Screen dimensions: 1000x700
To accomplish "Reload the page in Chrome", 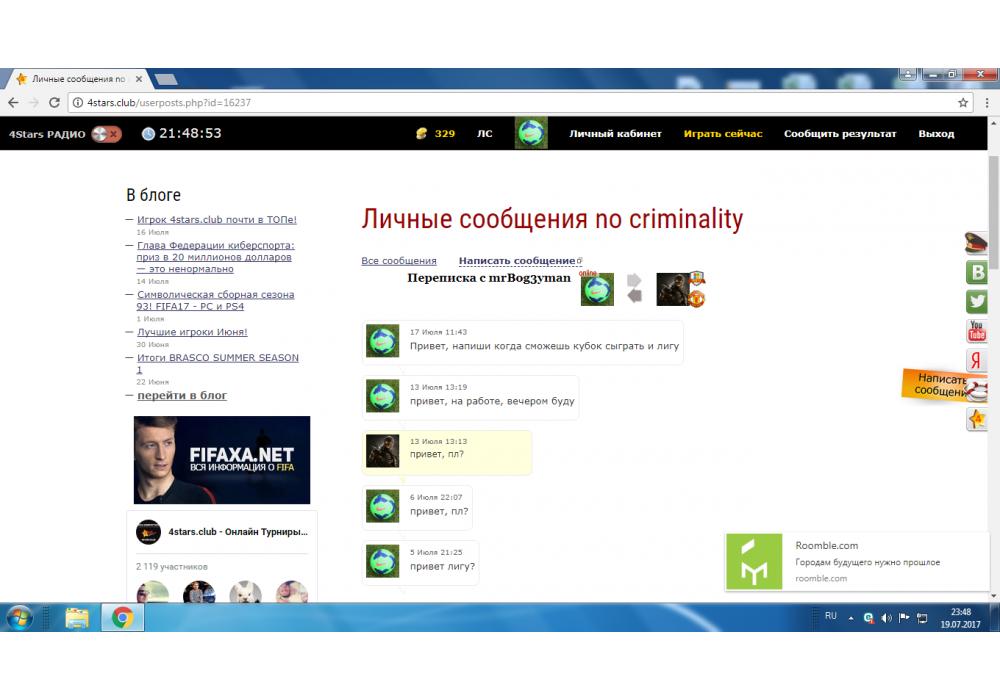I will (54, 102).
